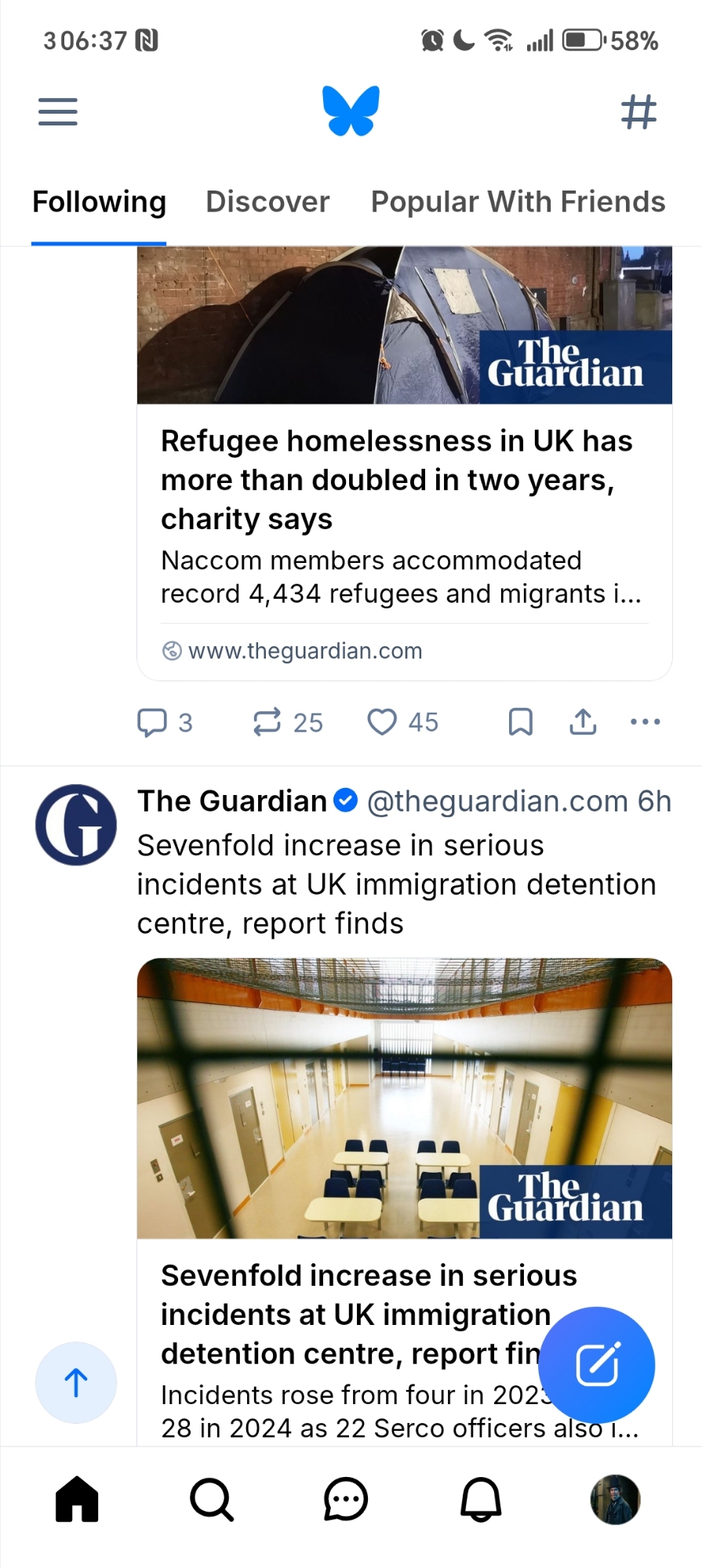Image resolution: width=702 pixels, height=1568 pixels.
Task: Open more options for refugee post
Action: click(x=645, y=722)
